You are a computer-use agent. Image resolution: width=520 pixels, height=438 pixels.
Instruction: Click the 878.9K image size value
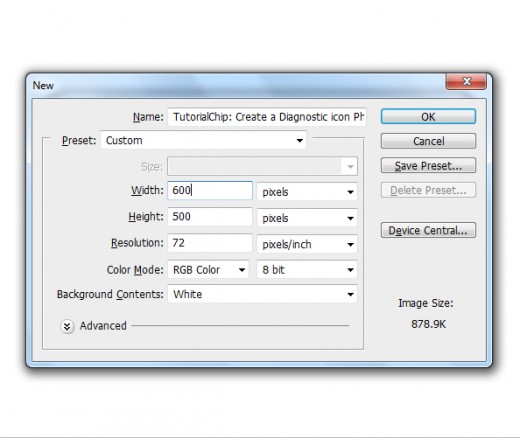(428, 324)
